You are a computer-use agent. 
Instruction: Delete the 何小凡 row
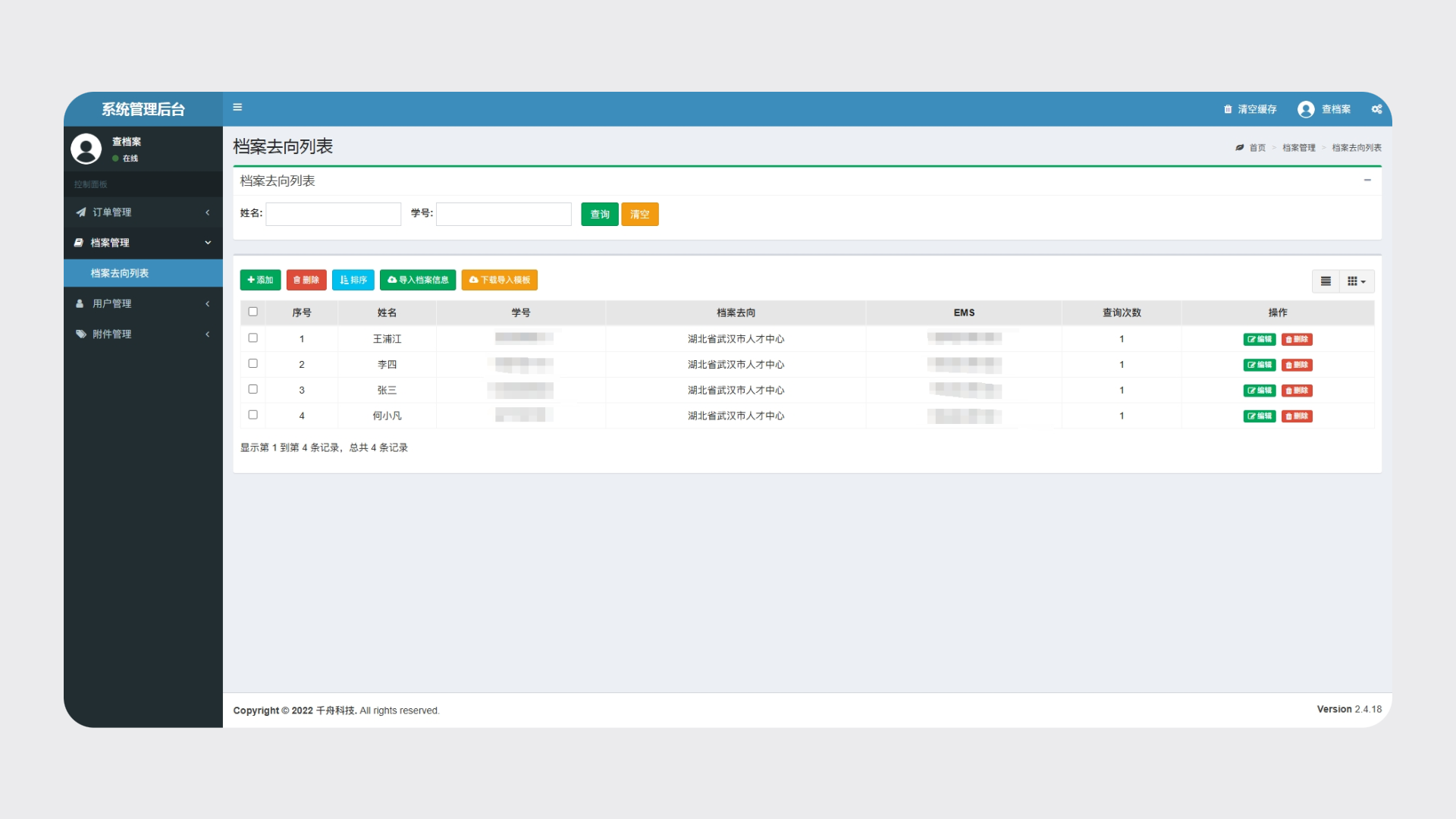click(x=1297, y=416)
